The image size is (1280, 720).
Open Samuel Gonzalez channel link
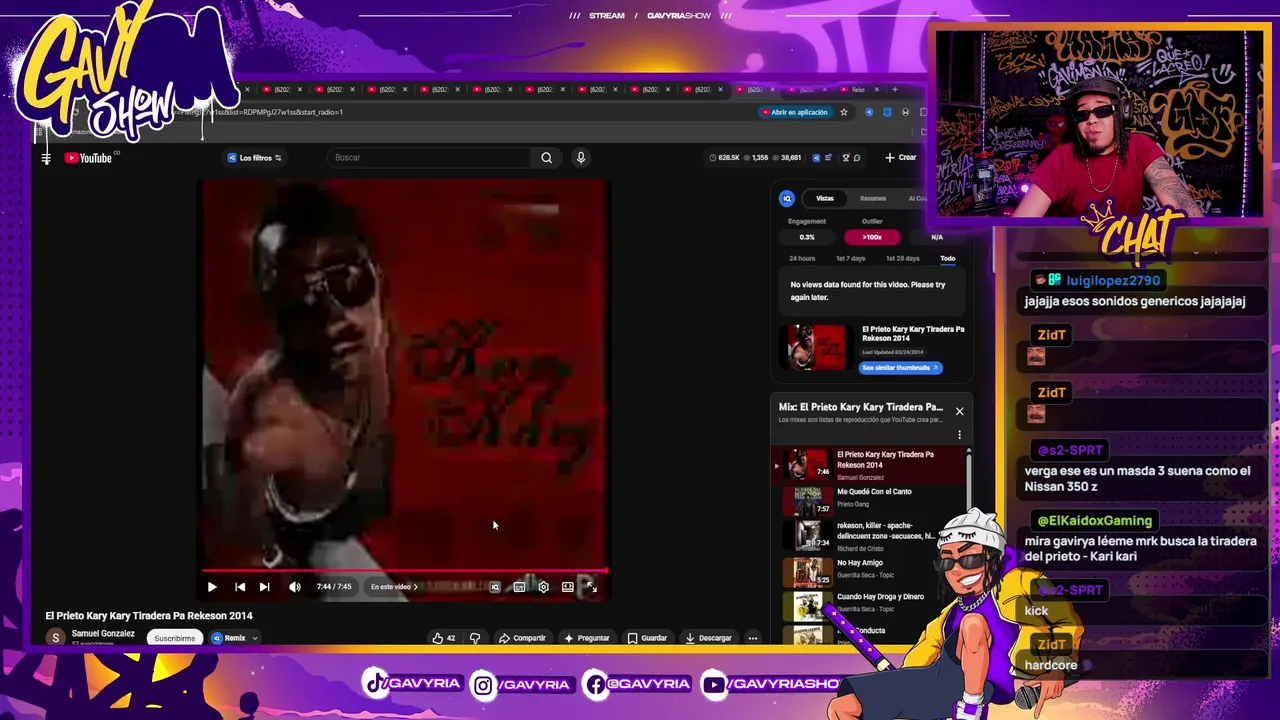103,633
